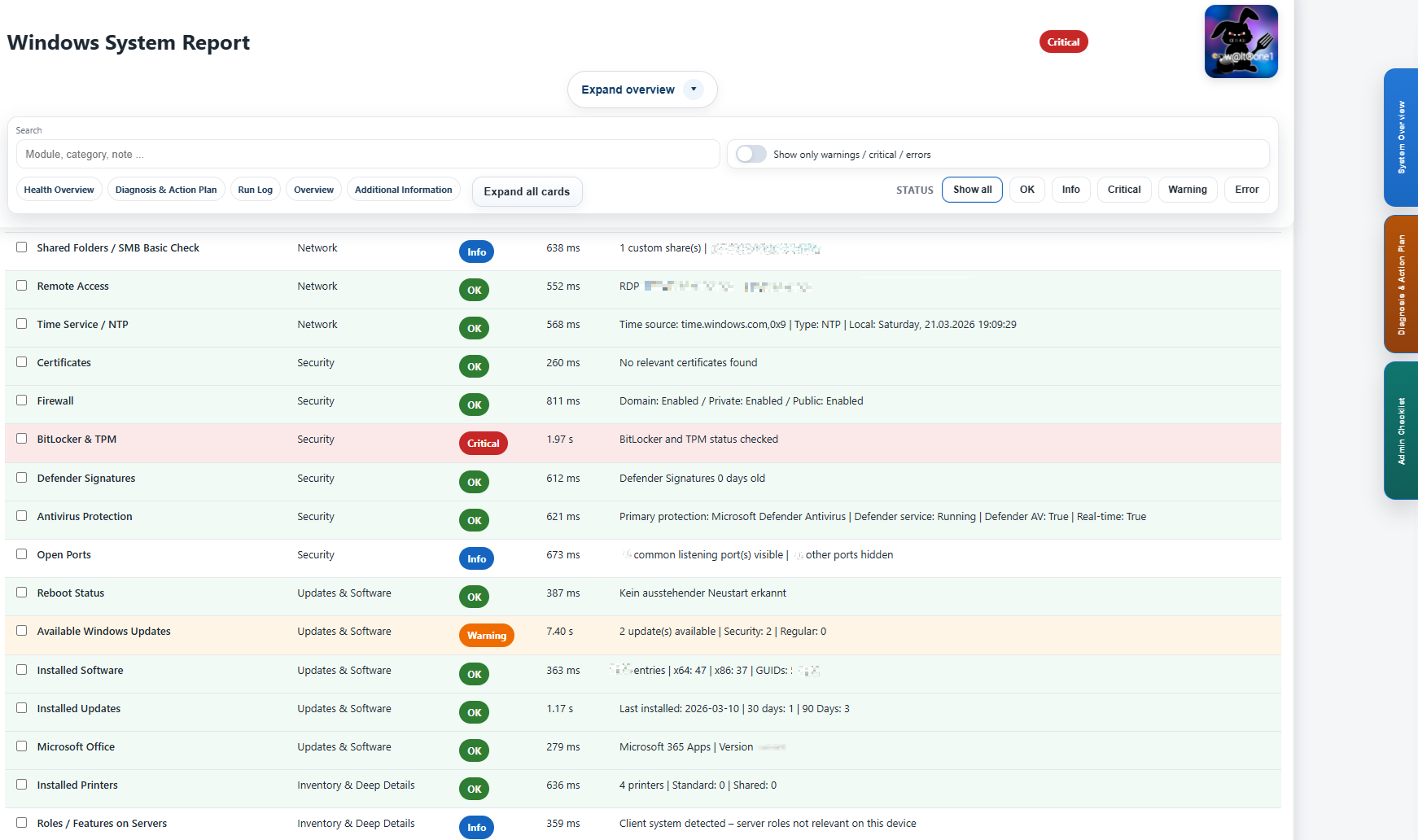Click the Critical badge on BitLocker row

click(483, 444)
